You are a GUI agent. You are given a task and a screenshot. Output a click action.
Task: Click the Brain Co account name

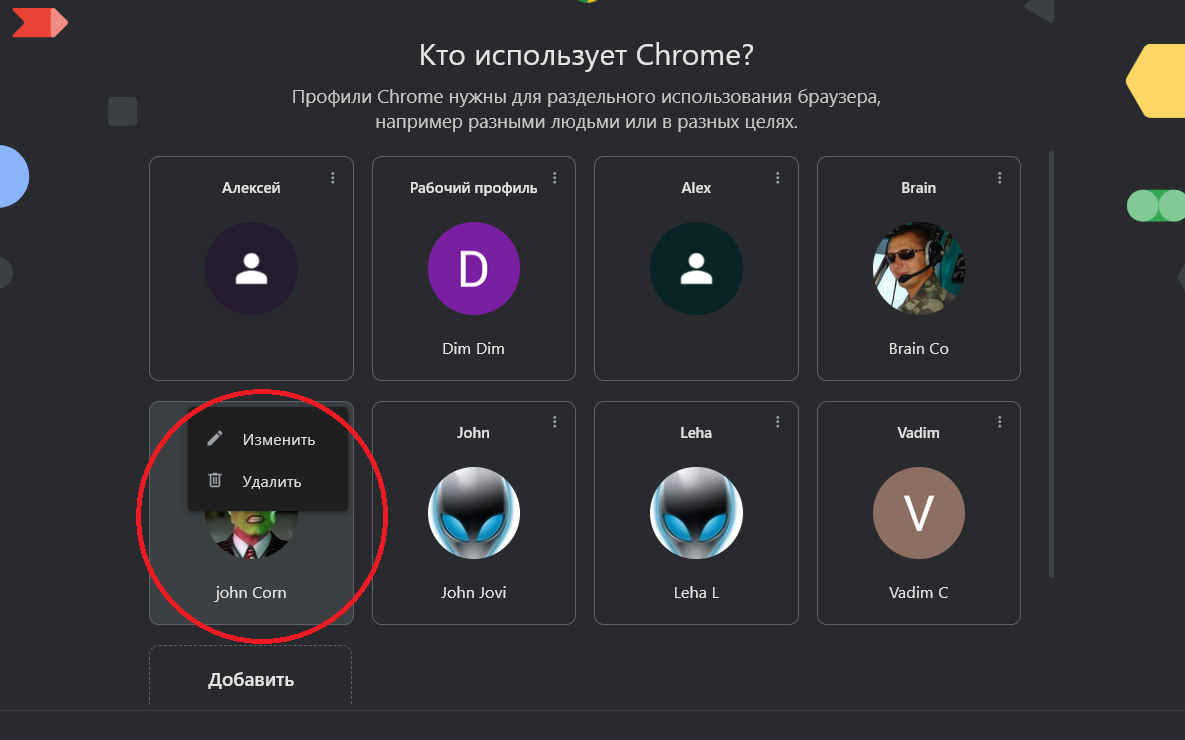click(918, 348)
